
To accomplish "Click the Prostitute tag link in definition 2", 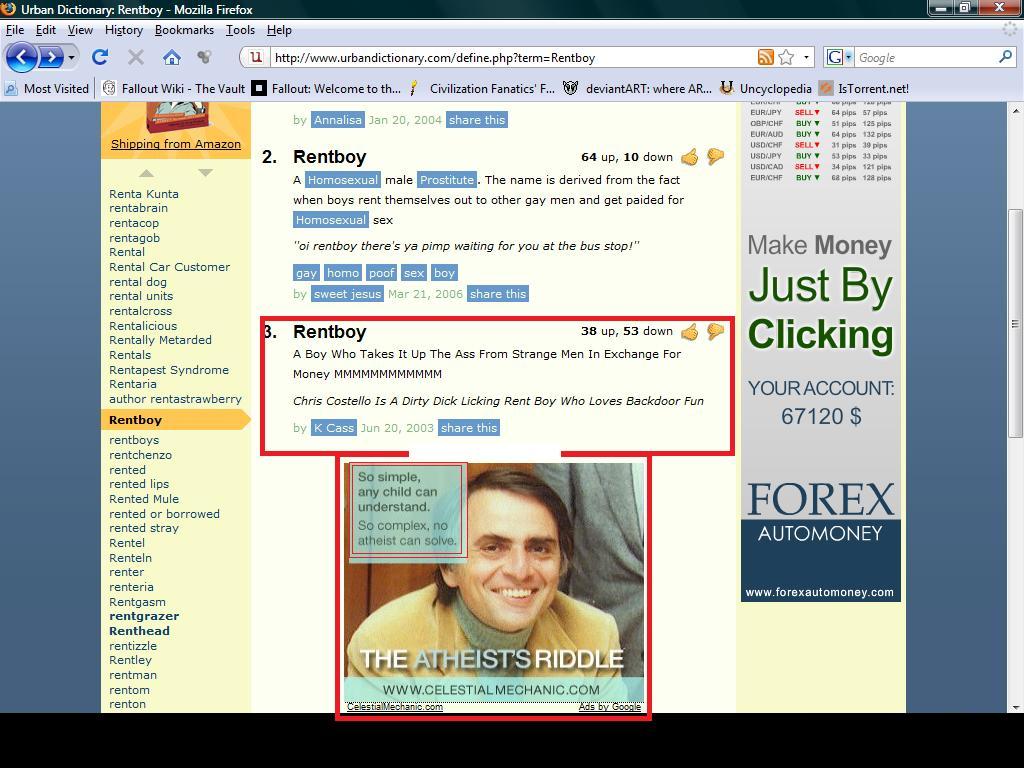I will pos(447,180).
